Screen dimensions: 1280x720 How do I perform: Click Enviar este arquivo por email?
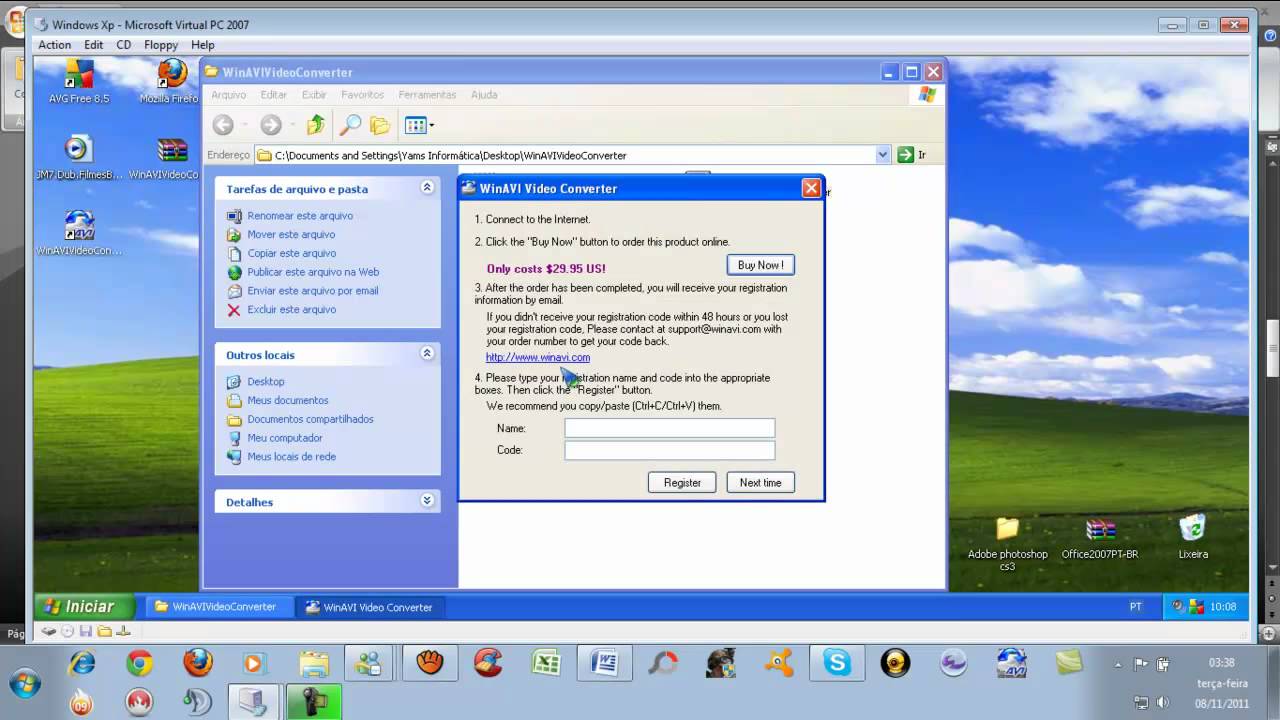click(313, 291)
